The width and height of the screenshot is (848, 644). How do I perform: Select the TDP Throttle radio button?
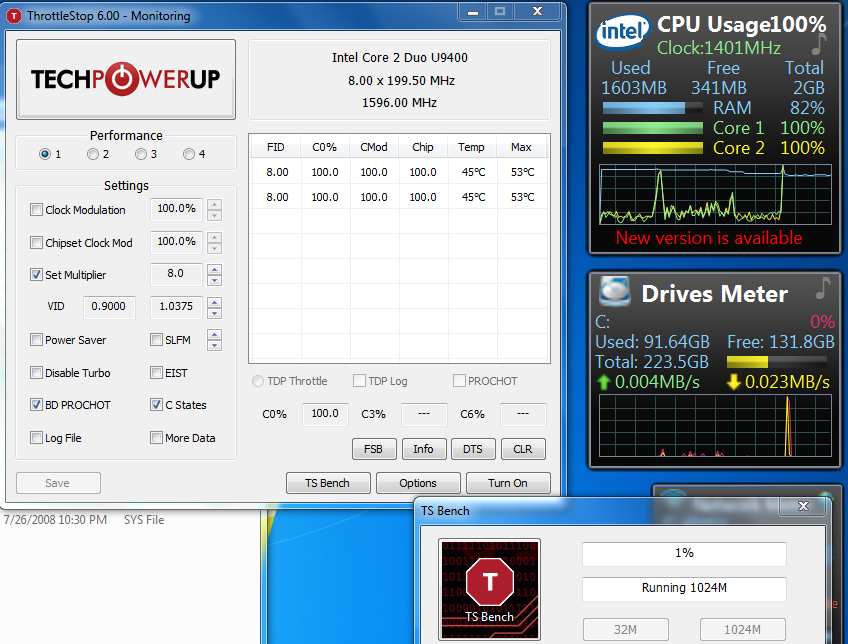coord(258,381)
